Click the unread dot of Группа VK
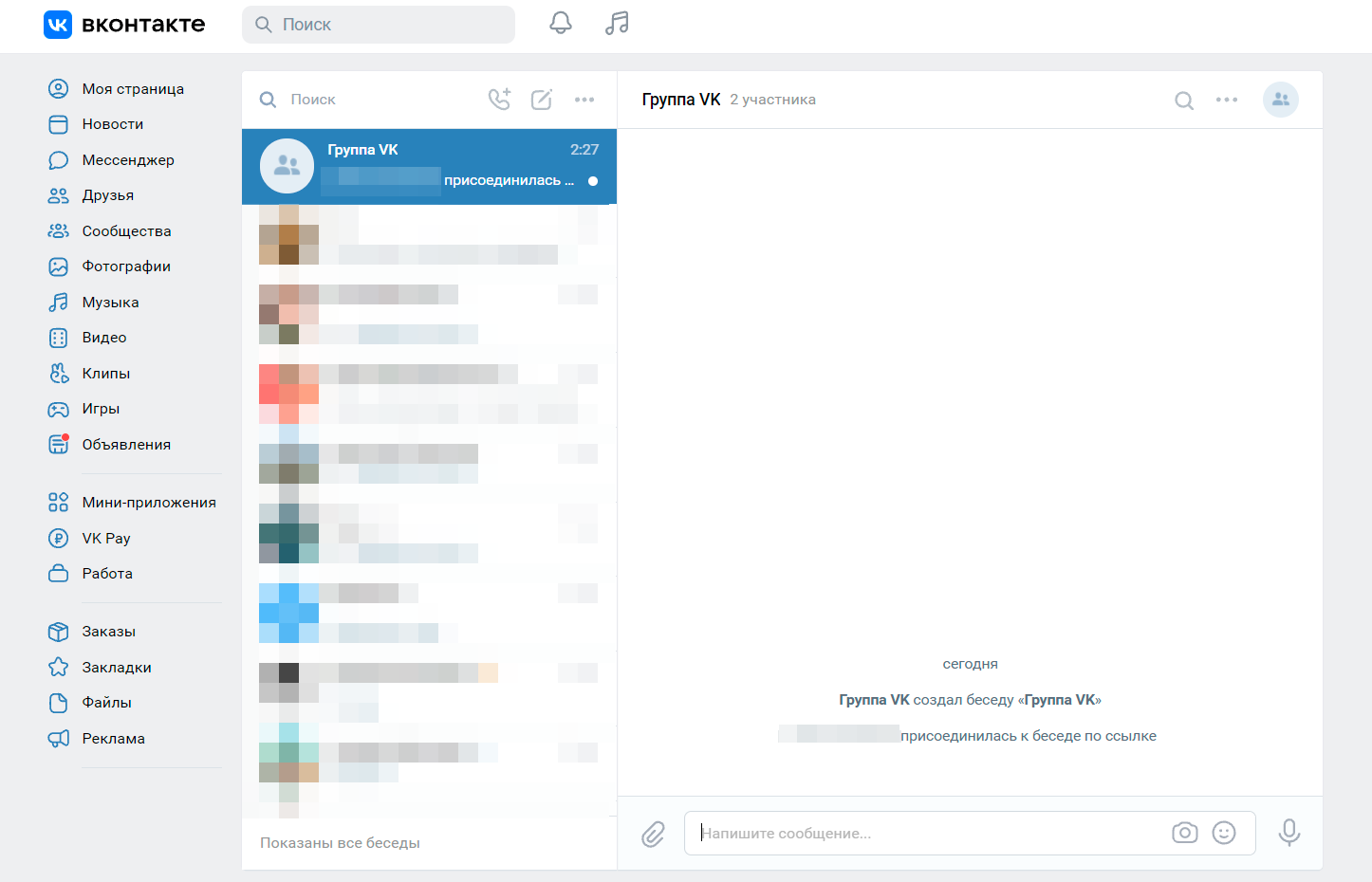 coord(593,181)
